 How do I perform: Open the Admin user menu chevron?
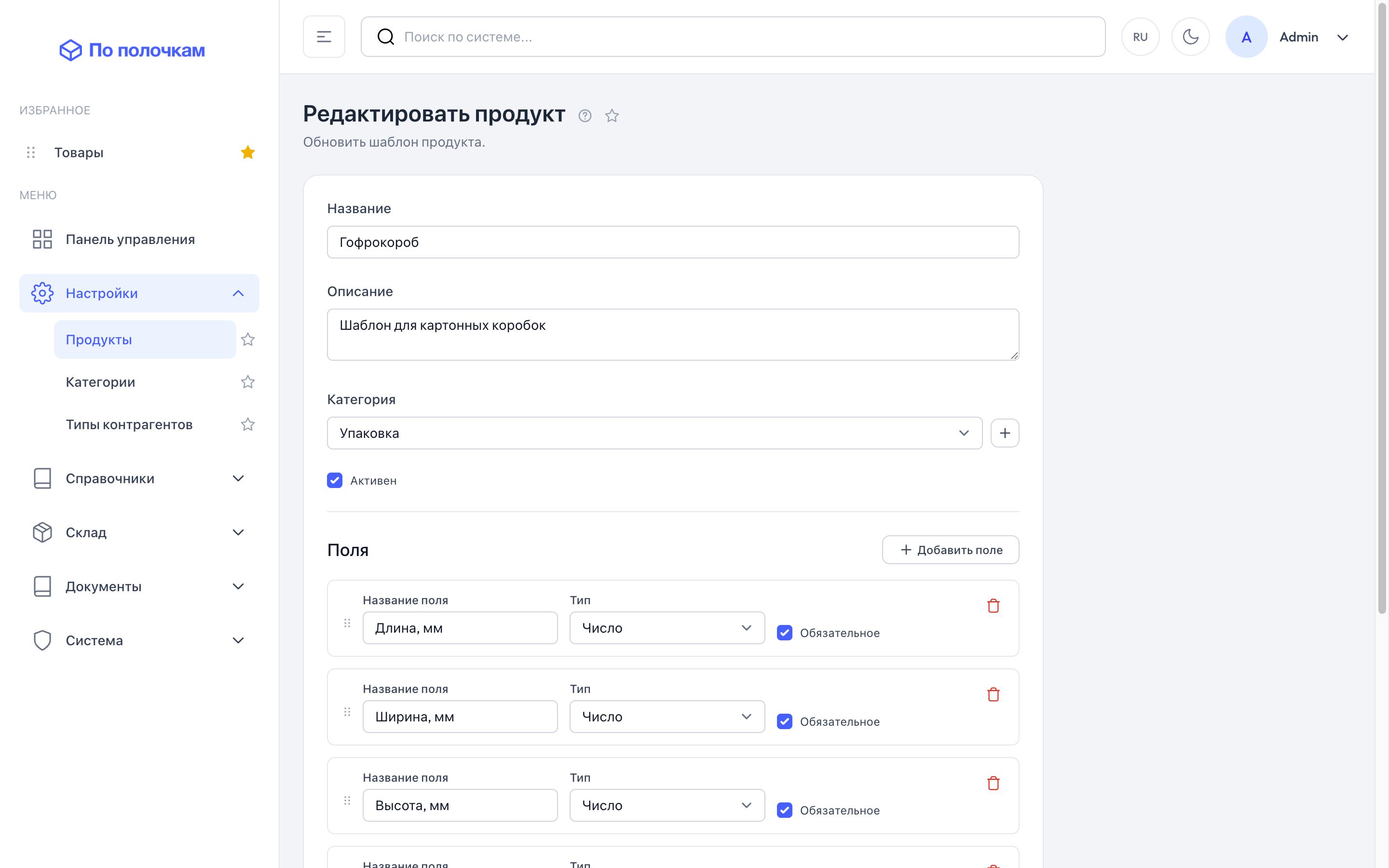[1343, 37]
